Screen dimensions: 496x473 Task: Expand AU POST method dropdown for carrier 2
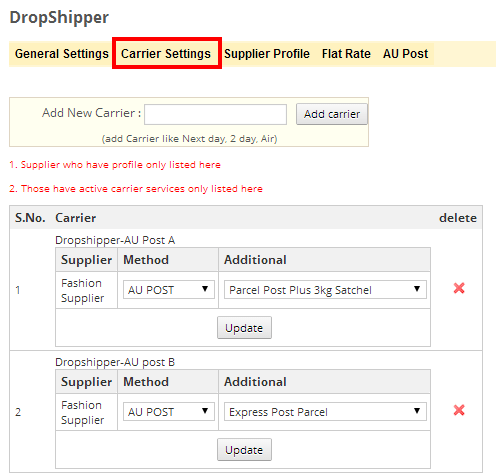pyautogui.click(x=169, y=412)
